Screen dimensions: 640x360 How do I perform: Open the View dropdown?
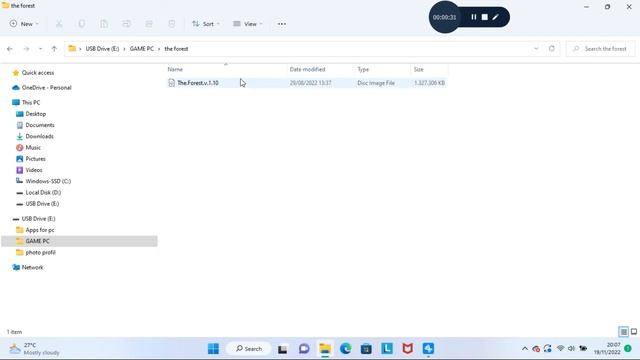[247, 24]
